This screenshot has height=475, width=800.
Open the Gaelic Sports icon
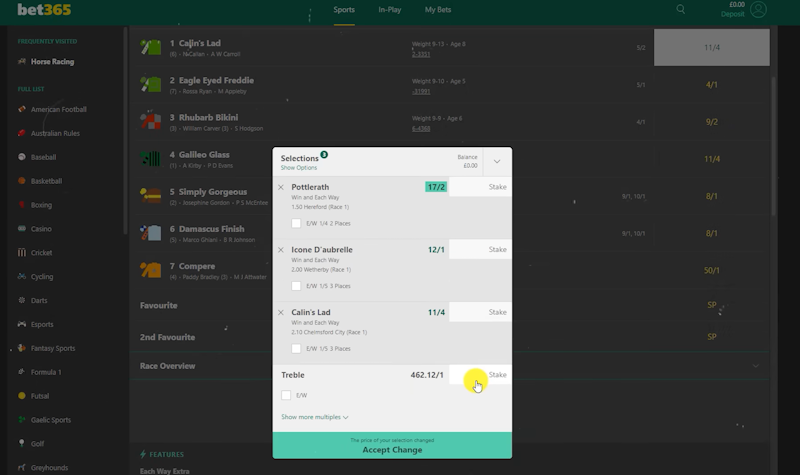22,419
